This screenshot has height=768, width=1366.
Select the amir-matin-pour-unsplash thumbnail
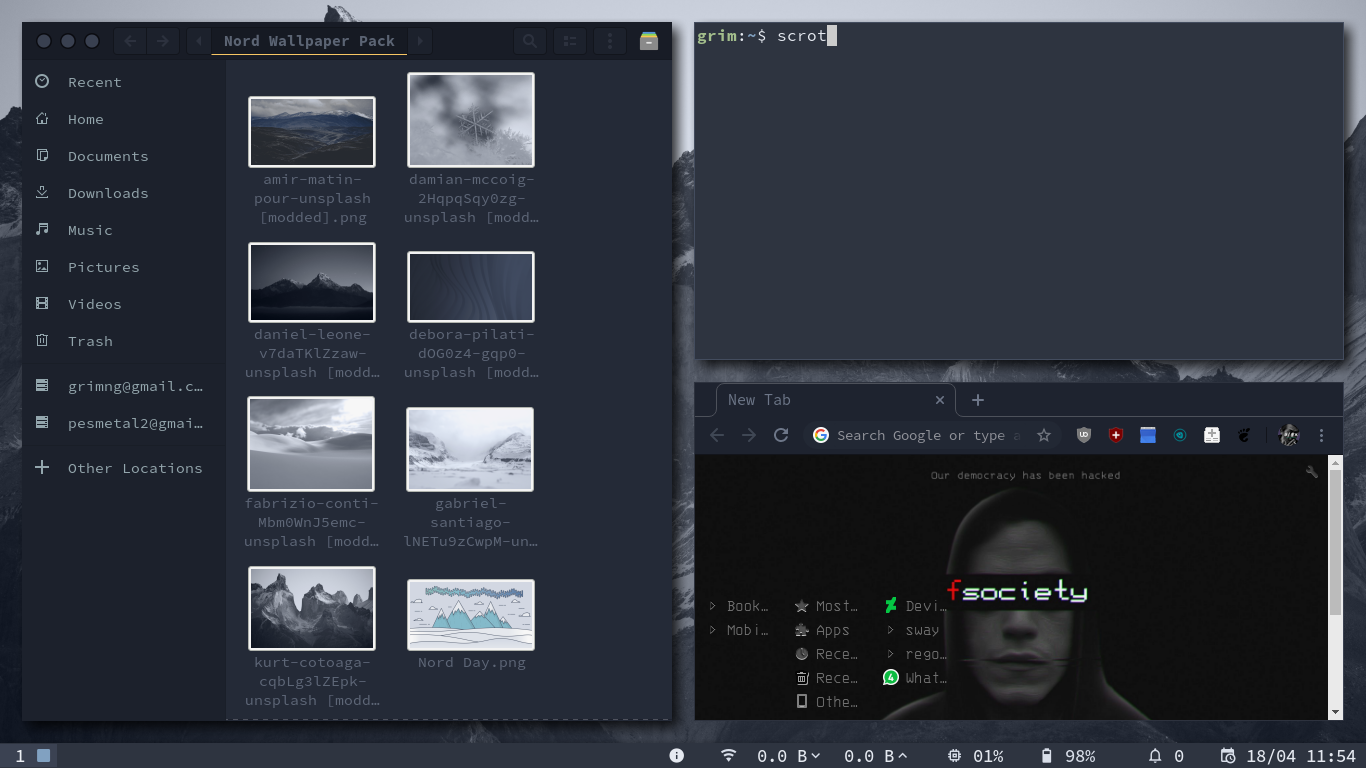pyautogui.click(x=312, y=131)
